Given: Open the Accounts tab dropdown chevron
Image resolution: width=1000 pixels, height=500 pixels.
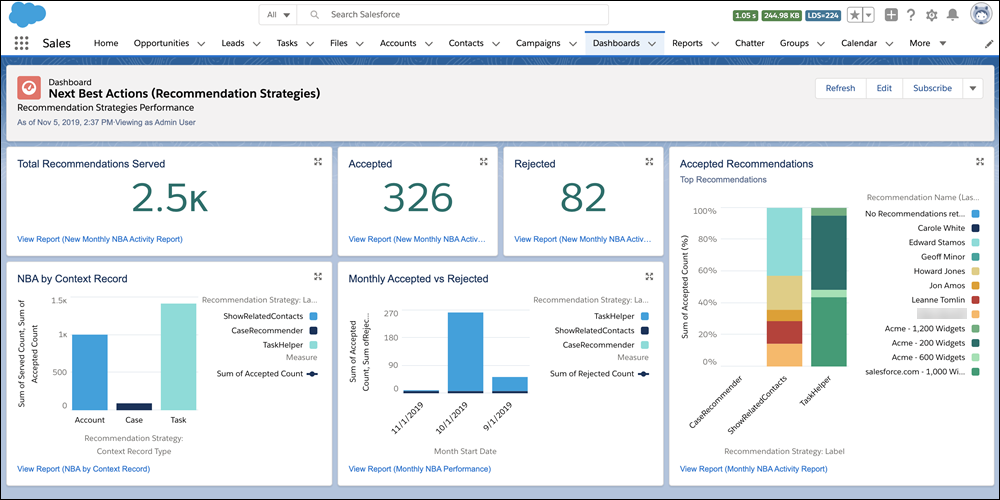Looking at the screenshot, I should pos(429,43).
